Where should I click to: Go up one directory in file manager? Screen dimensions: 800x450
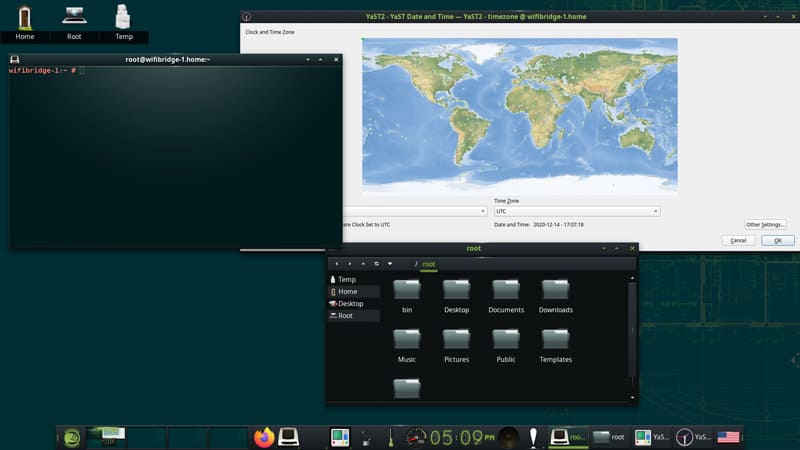(x=363, y=264)
